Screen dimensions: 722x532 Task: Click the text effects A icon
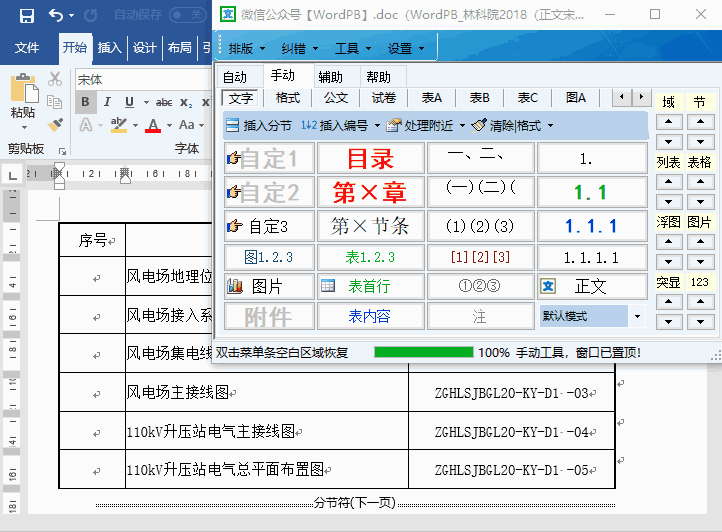click(x=86, y=124)
